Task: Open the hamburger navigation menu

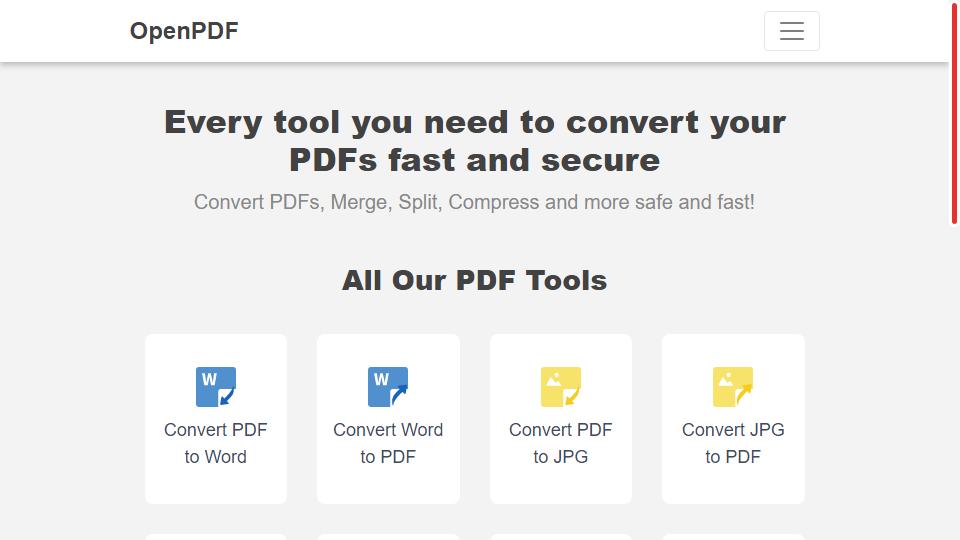Action: coord(792,31)
